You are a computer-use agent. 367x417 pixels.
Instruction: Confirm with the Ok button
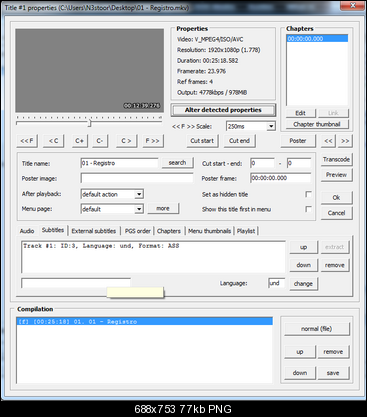click(336, 197)
